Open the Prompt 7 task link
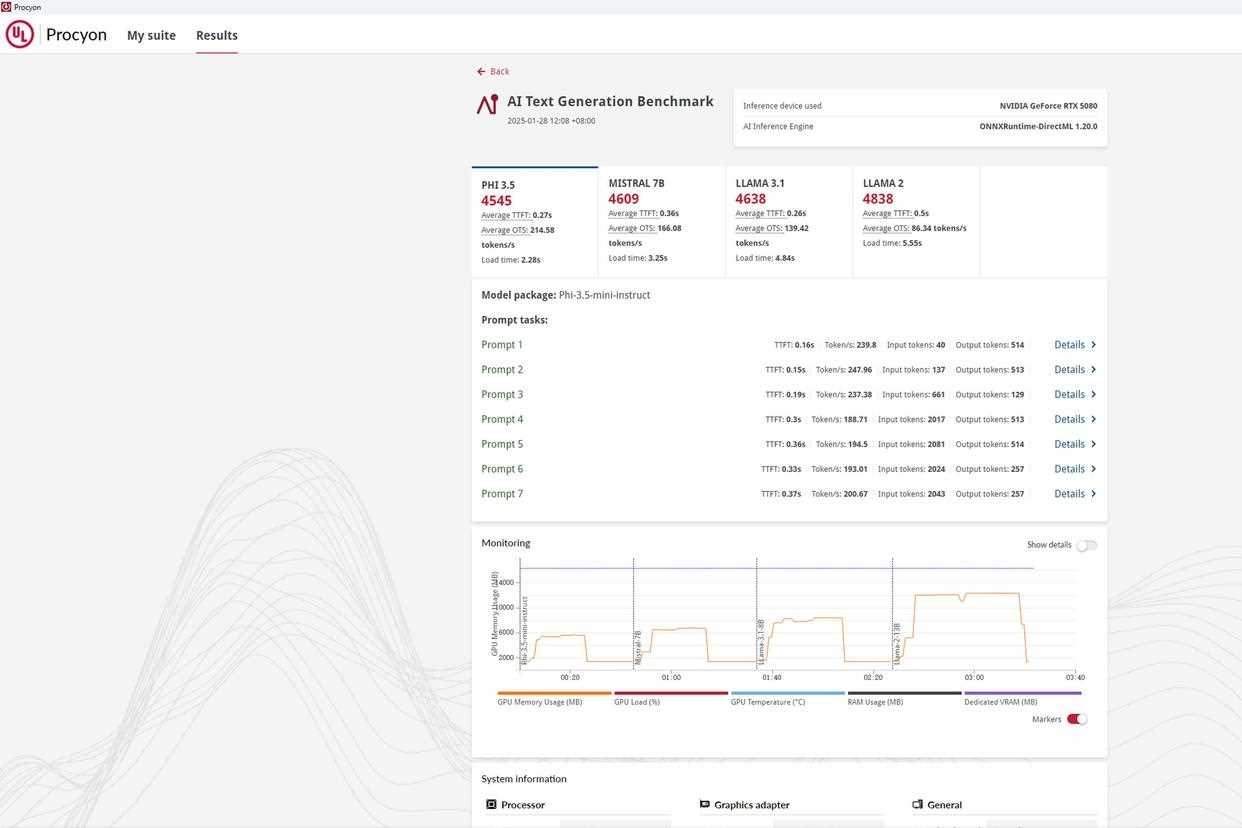The image size is (1242, 828). [x=502, y=494]
